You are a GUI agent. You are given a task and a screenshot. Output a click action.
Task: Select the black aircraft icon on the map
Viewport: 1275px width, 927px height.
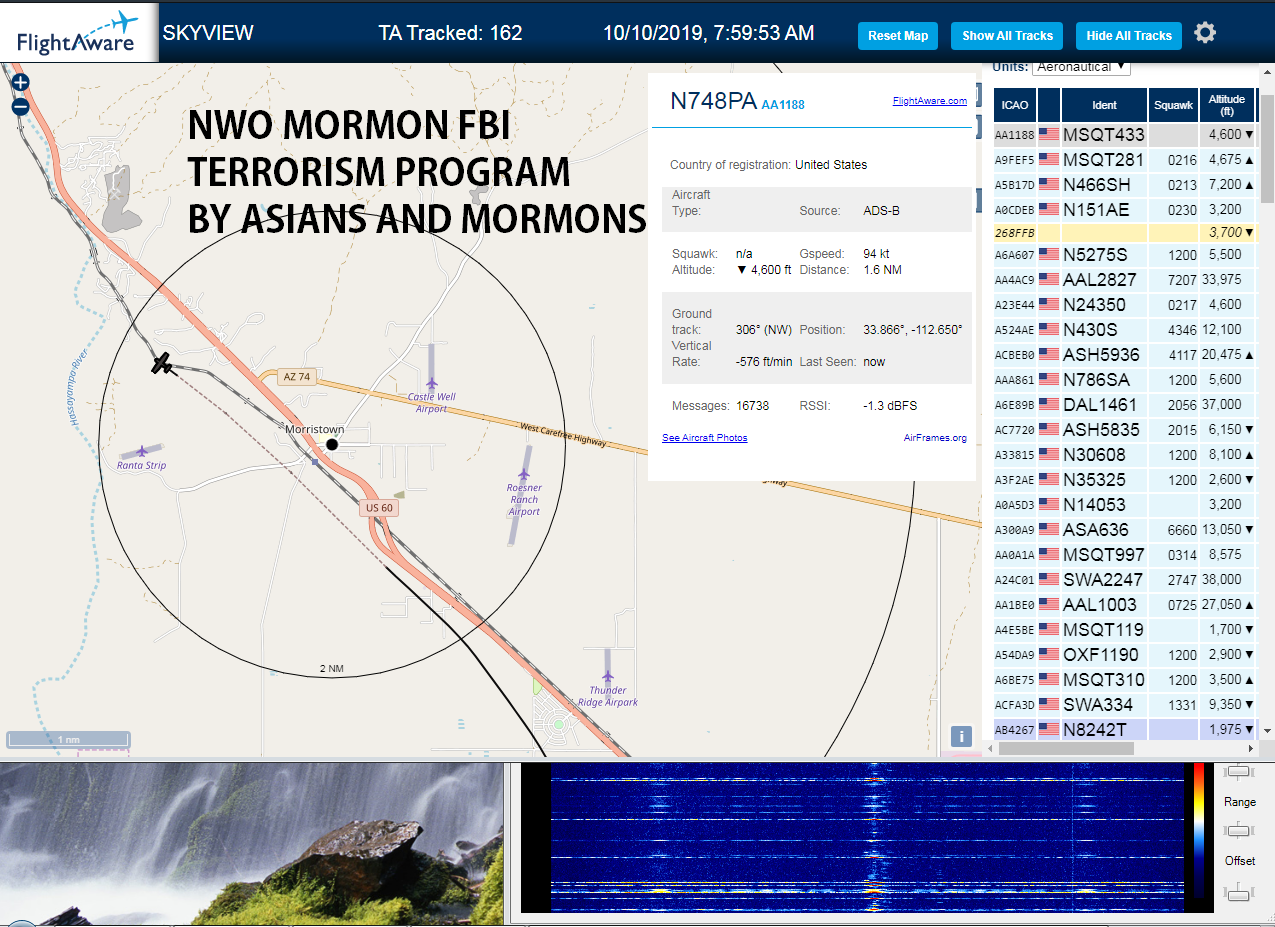[162, 363]
